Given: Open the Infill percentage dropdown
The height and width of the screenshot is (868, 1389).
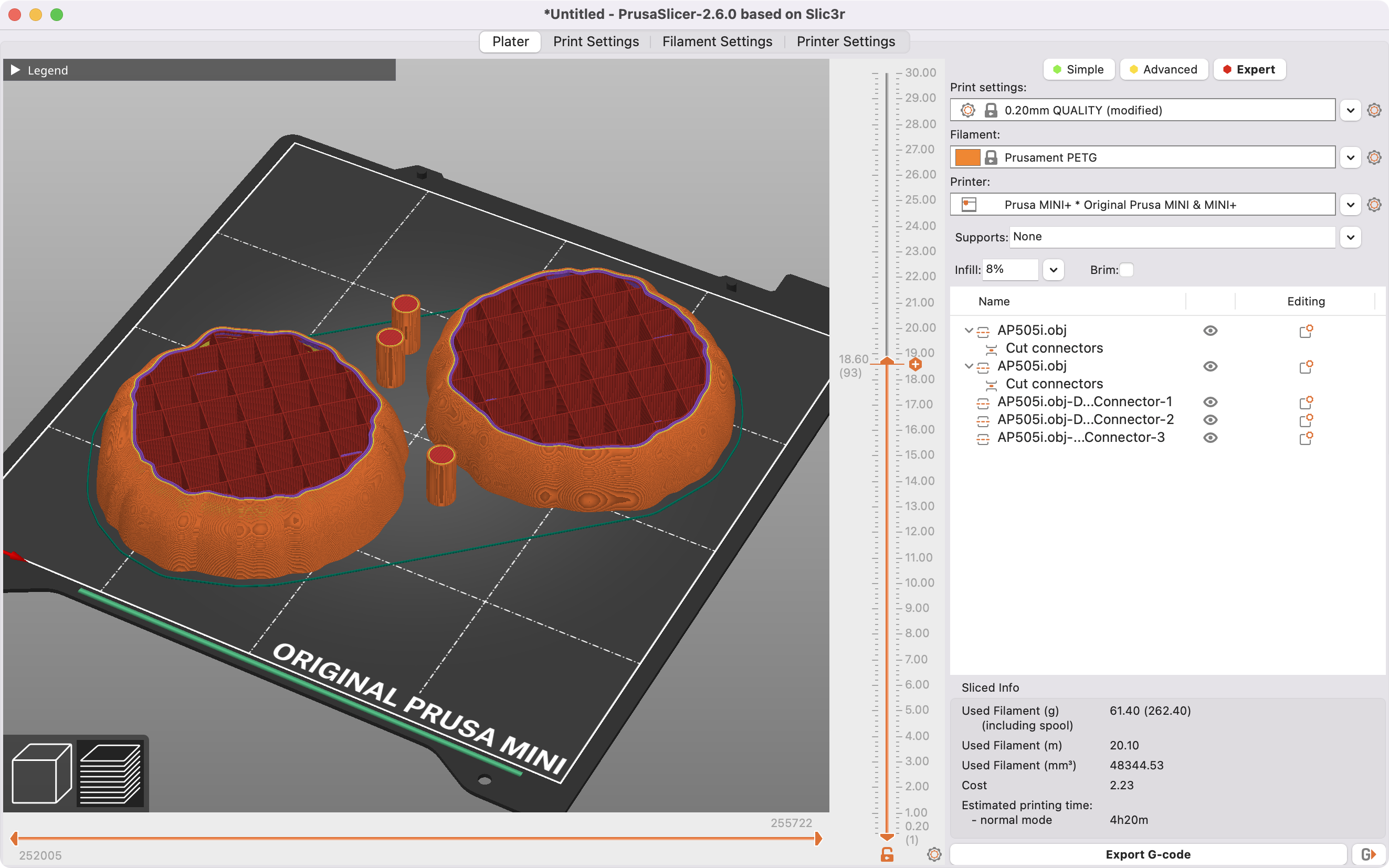Looking at the screenshot, I should pos(1054,269).
